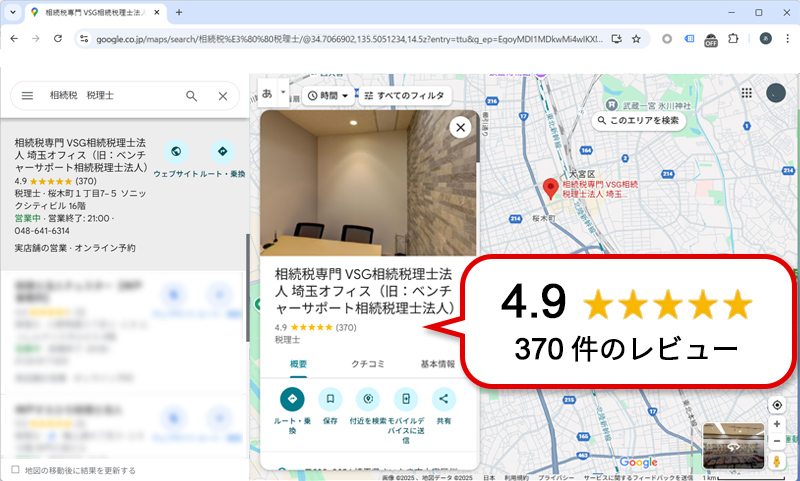
Task: Open the Chrome profile avatar
Action: (765, 39)
